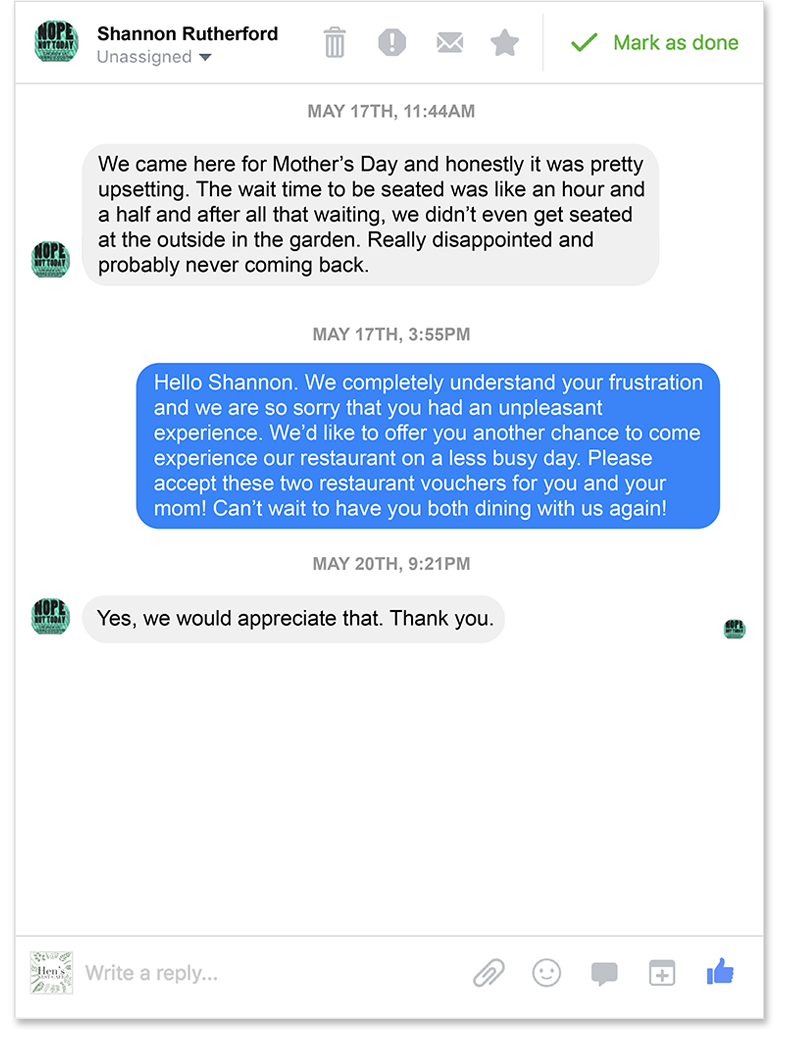Click the Shannon Rutherford contact name
Image resolution: width=800 pixels, height=1040 pixels.
point(187,33)
